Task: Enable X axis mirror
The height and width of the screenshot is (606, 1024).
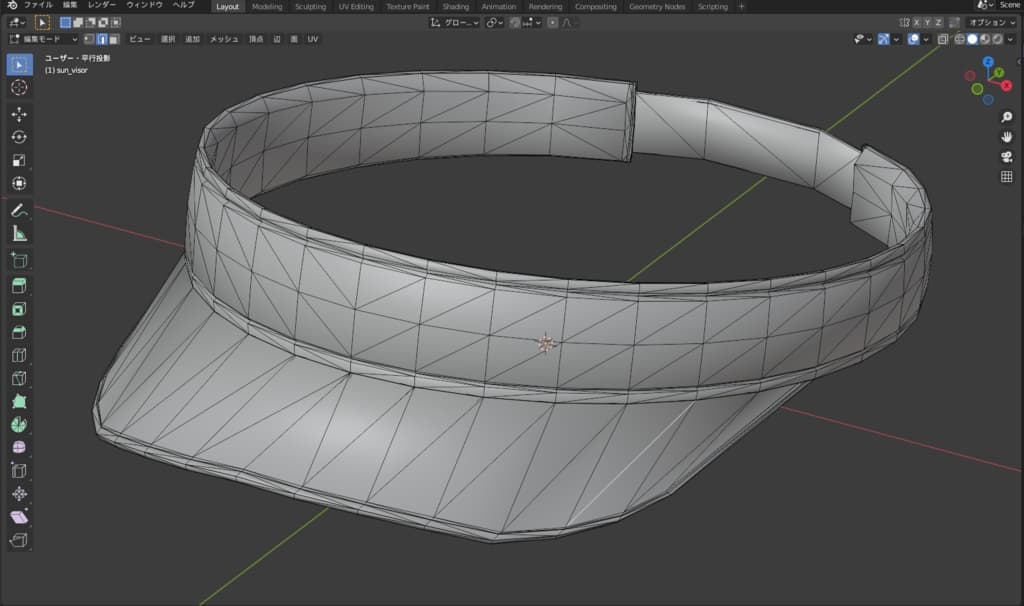Action: tap(916, 22)
